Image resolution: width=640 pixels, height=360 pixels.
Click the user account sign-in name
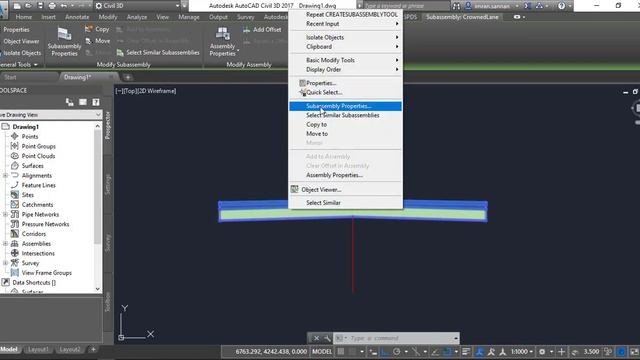[x=492, y=6]
